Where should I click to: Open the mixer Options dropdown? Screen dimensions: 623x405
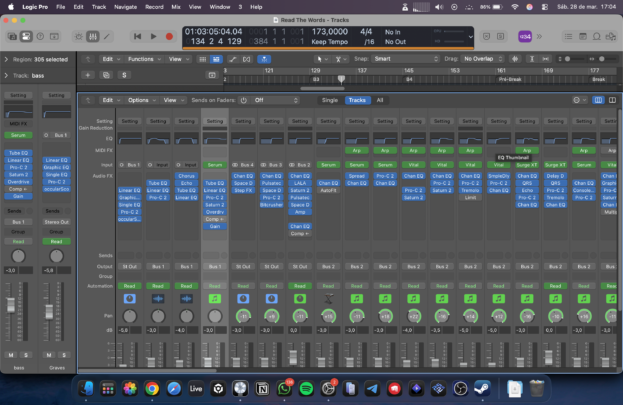141,100
